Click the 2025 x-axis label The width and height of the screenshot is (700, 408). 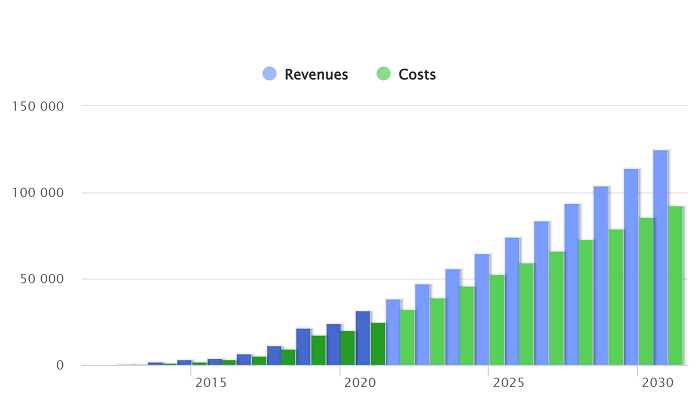click(508, 383)
